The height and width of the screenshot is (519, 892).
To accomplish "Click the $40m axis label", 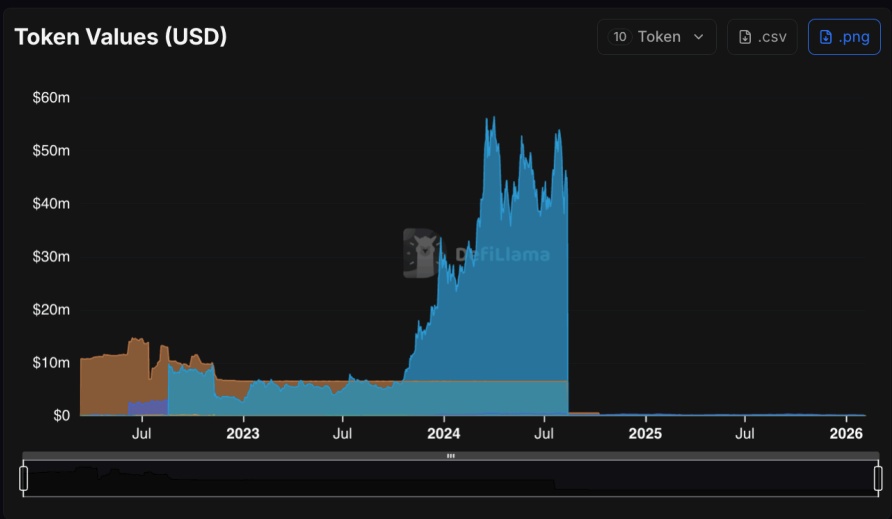I will [51, 204].
